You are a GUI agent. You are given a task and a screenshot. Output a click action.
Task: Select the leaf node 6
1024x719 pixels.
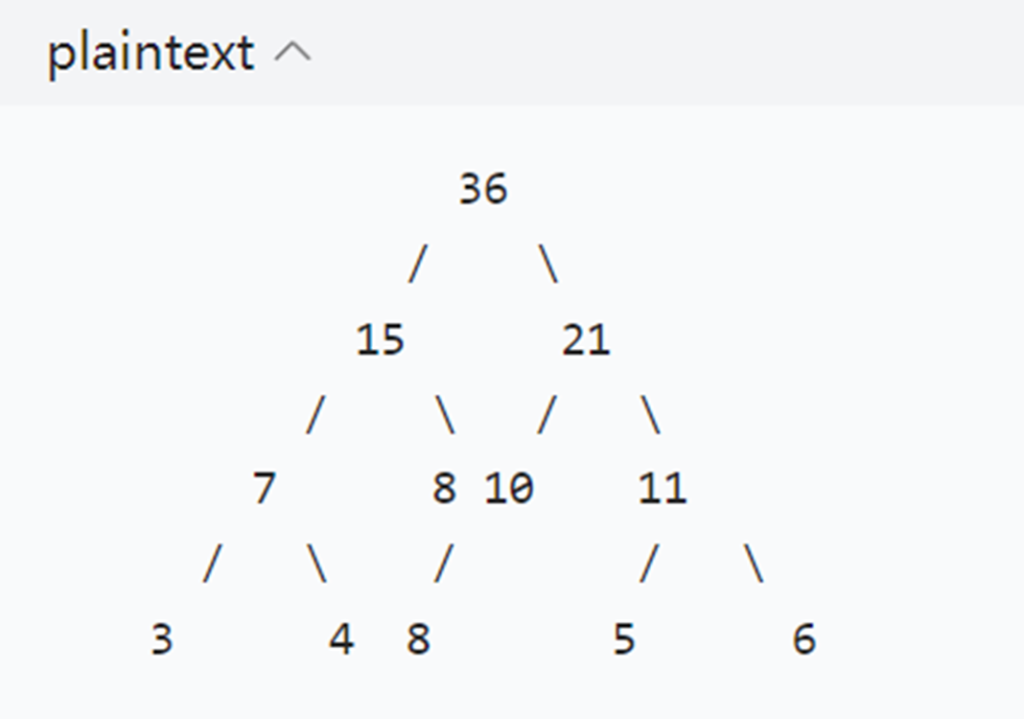point(805,639)
